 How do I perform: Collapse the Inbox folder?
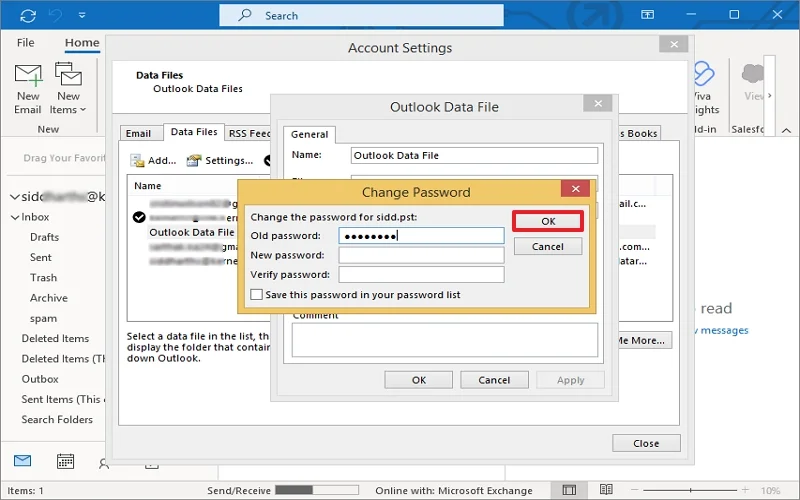tap(15, 217)
